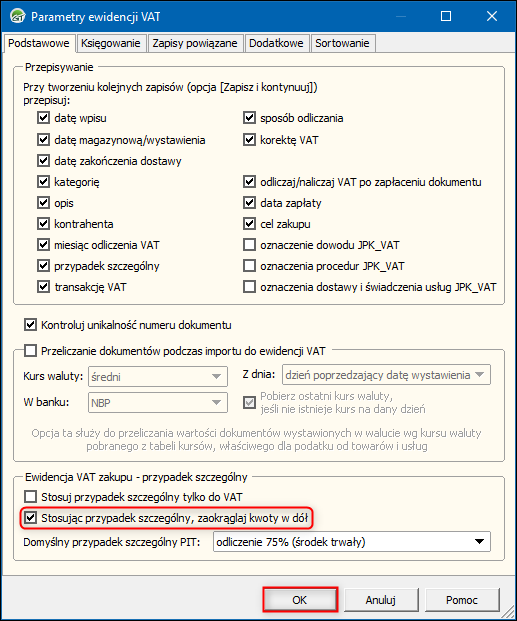
Task: Maximize the Parametry ewidencji VAT window
Action: (446, 16)
